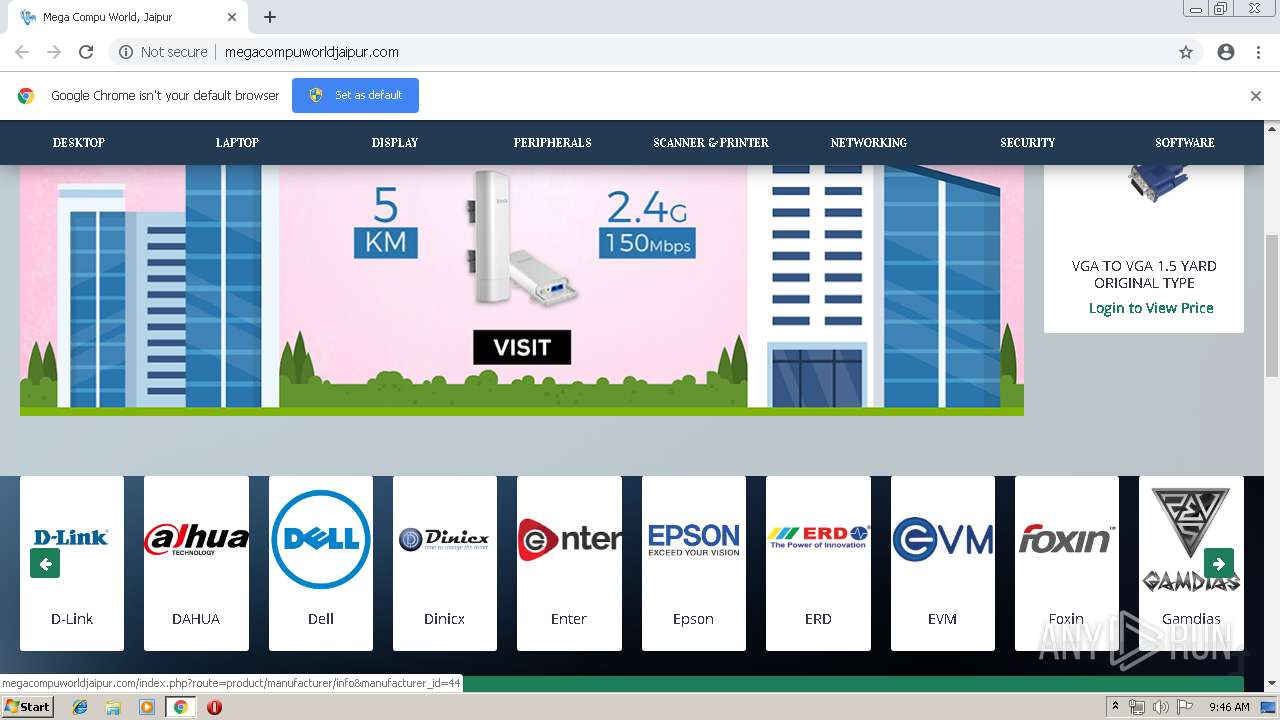Viewport: 1280px width, 720px height.
Task: Show hidden system tray icons
Action: click(1115, 707)
